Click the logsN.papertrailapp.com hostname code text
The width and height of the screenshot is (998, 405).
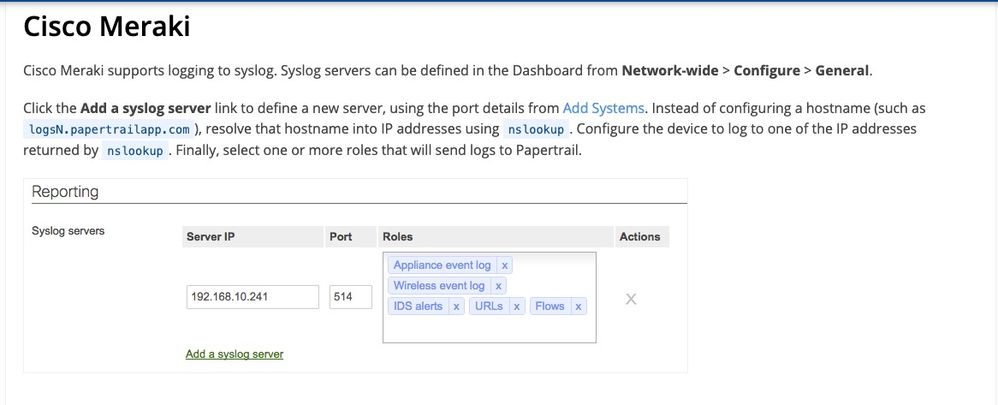coord(108,129)
